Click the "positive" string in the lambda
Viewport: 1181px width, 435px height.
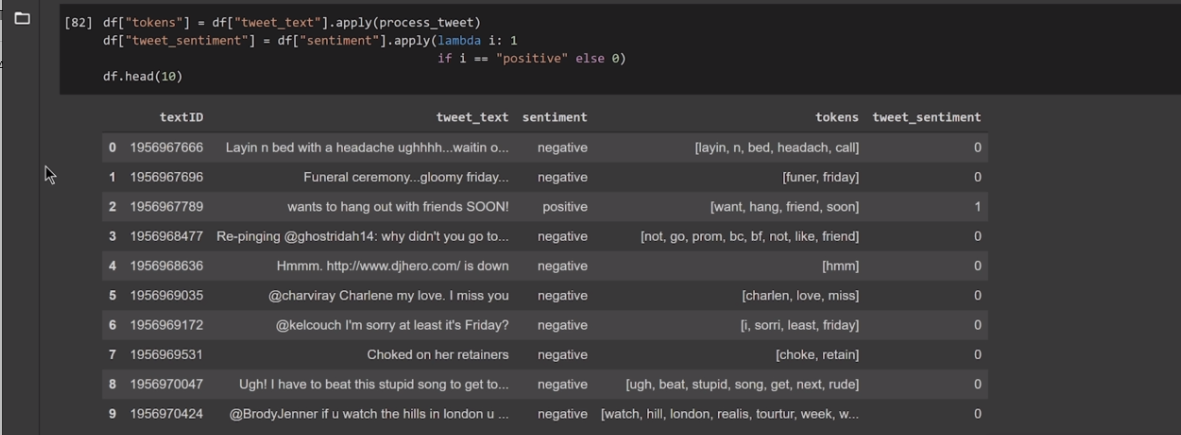pyautogui.click(x=533, y=58)
